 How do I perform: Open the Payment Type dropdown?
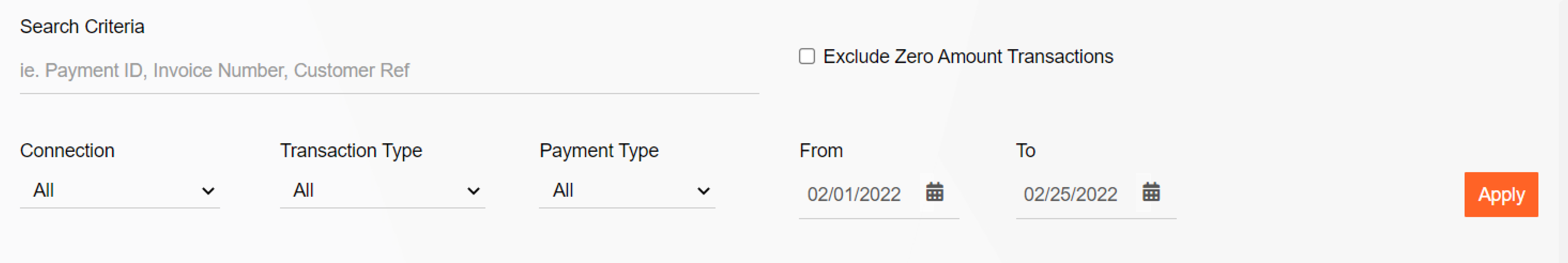[627, 191]
